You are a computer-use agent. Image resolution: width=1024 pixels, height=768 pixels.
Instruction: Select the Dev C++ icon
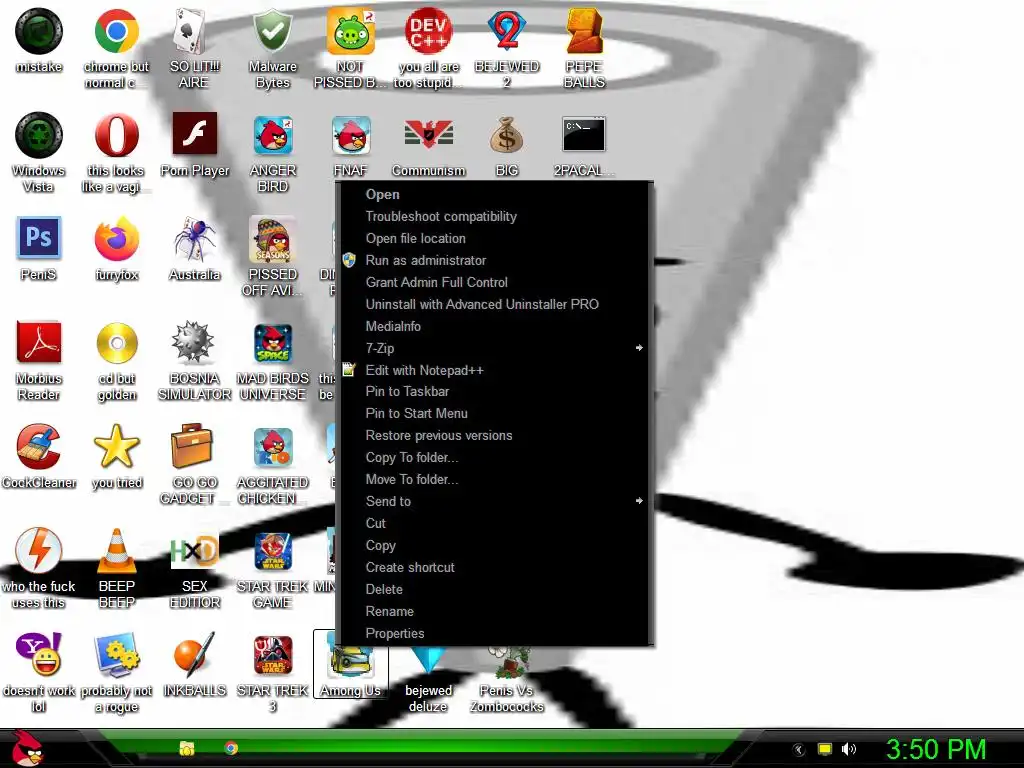pyautogui.click(x=428, y=31)
